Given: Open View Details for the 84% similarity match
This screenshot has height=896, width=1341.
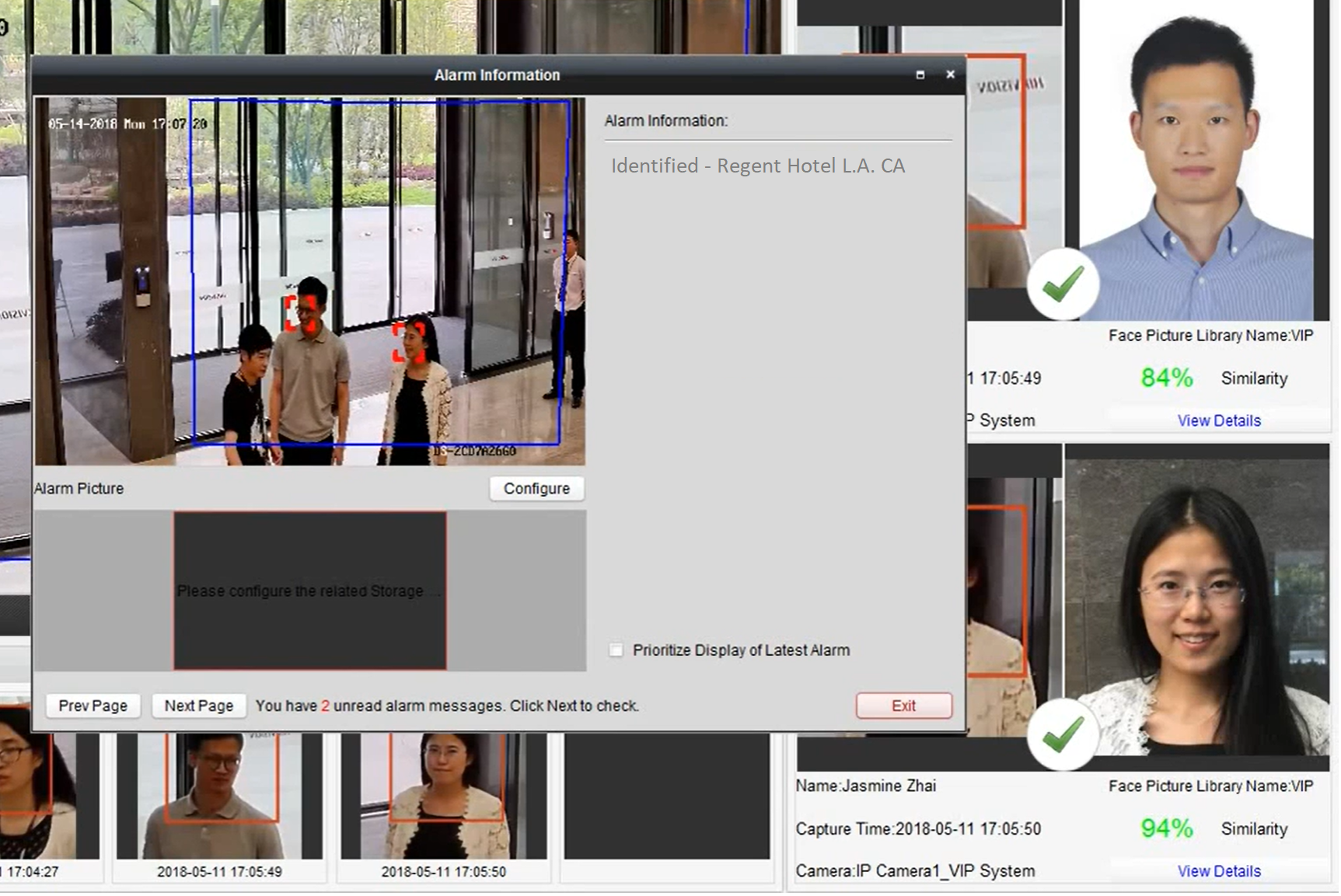Looking at the screenshot, I should [1219, 420].
